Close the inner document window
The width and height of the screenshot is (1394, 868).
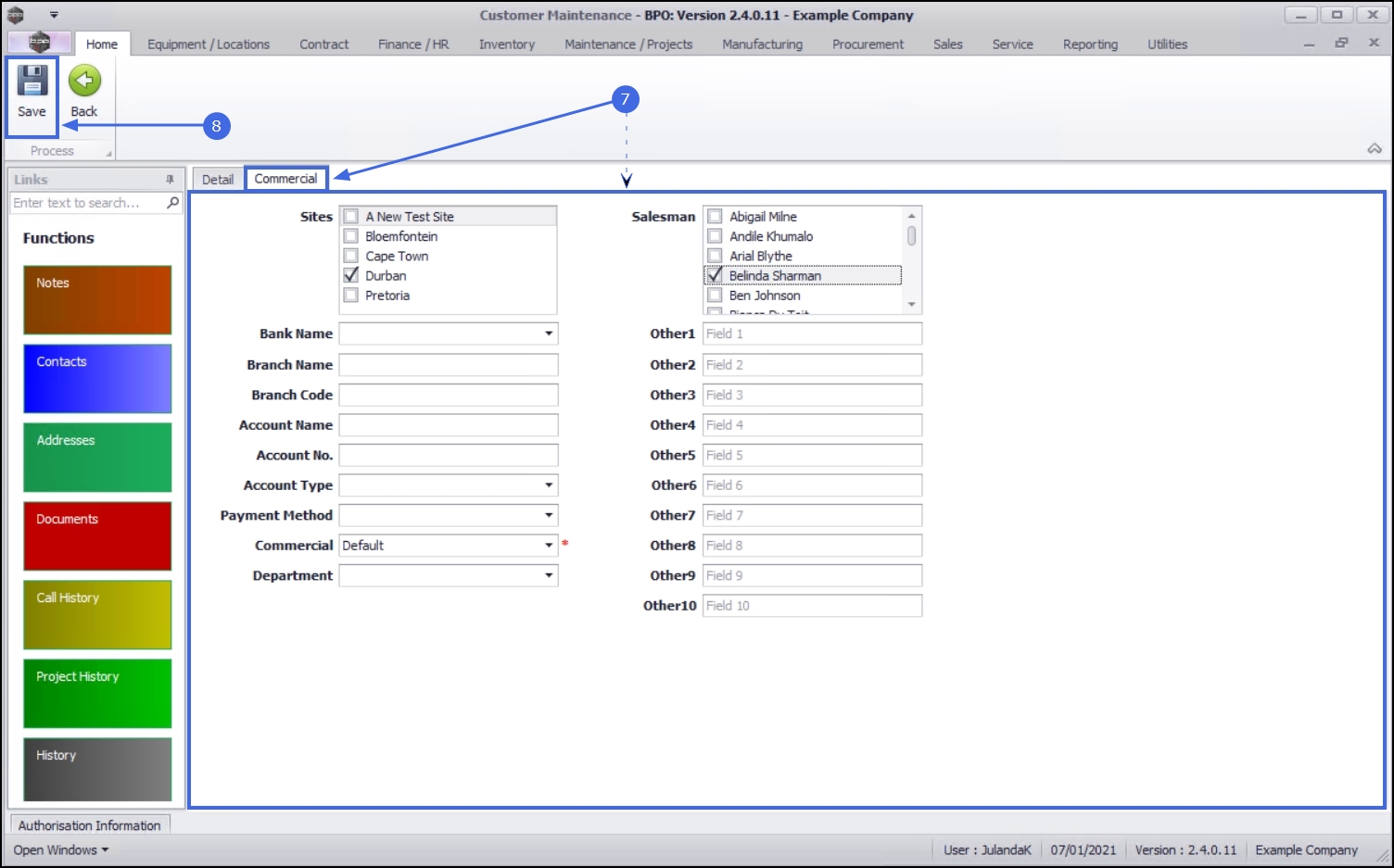[1374, 44]
